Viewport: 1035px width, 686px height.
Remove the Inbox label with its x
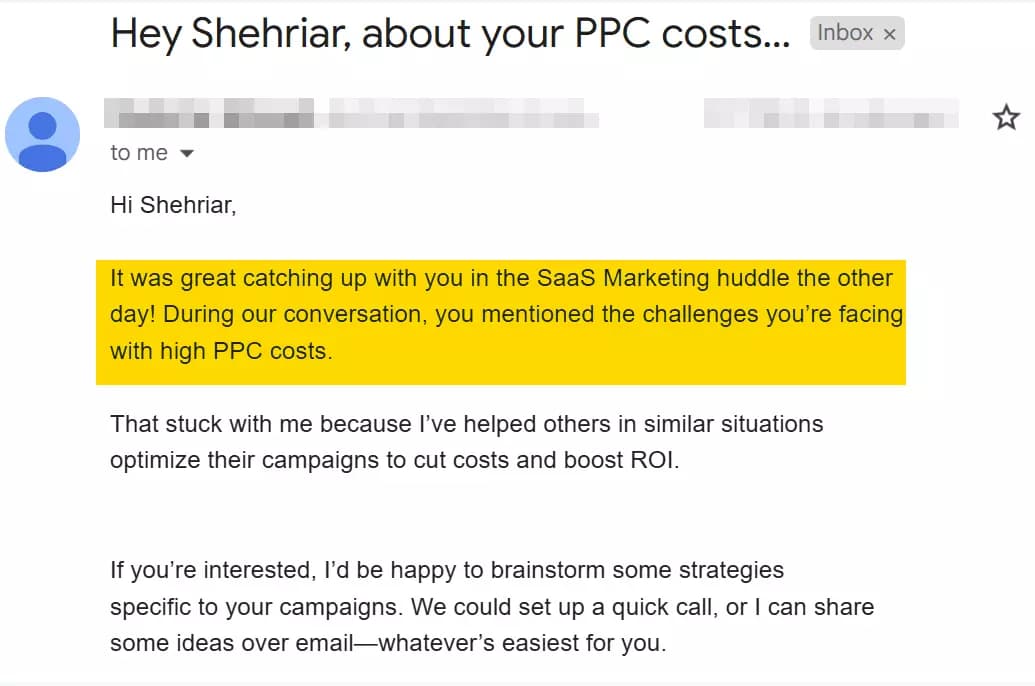click(890, 33)
